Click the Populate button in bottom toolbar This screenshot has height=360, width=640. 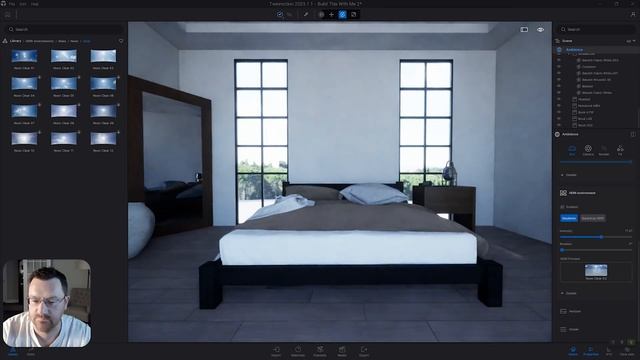(x=320, y=351)
